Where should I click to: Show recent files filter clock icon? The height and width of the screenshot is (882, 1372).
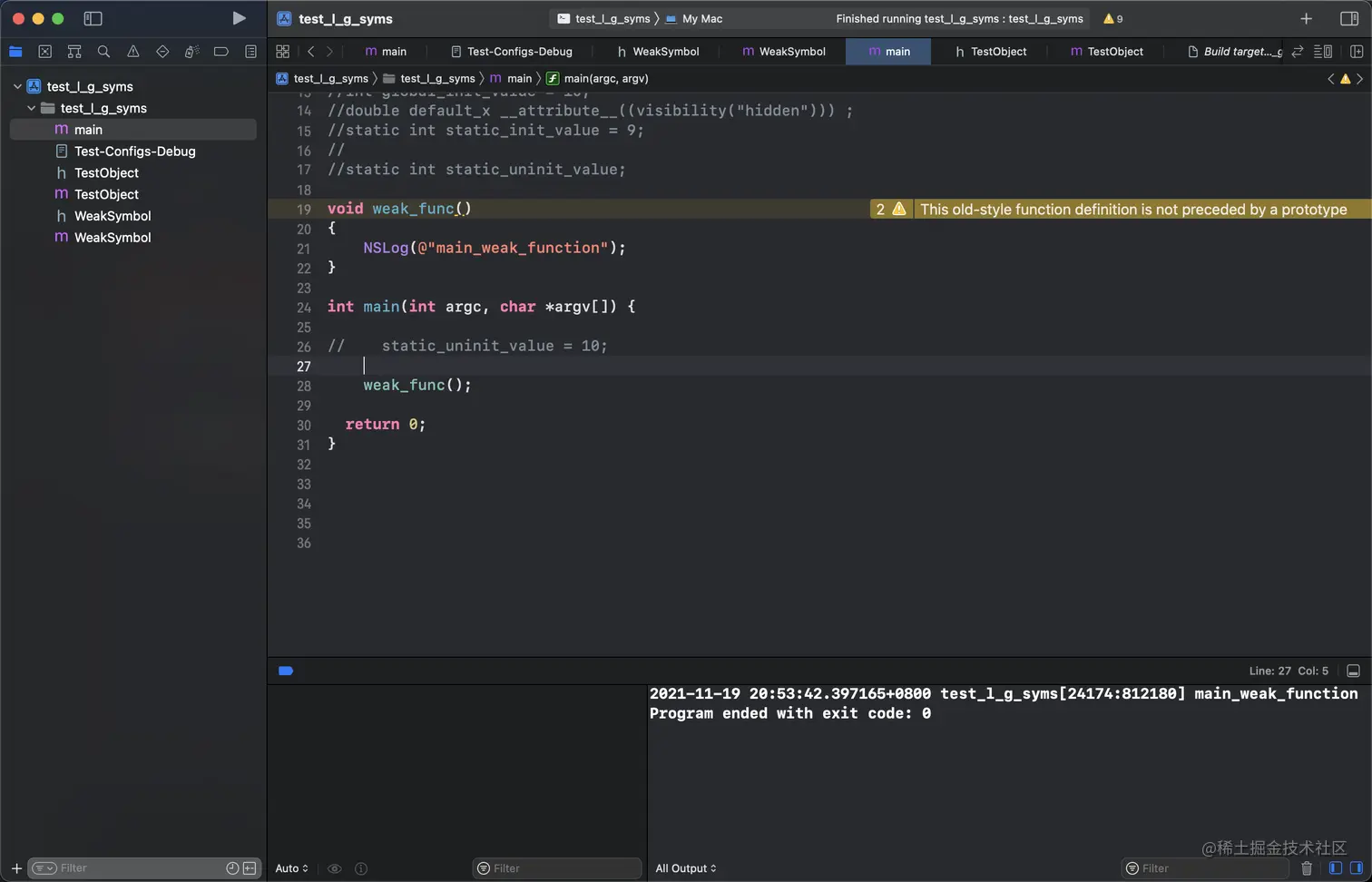(x=232, y=868)
